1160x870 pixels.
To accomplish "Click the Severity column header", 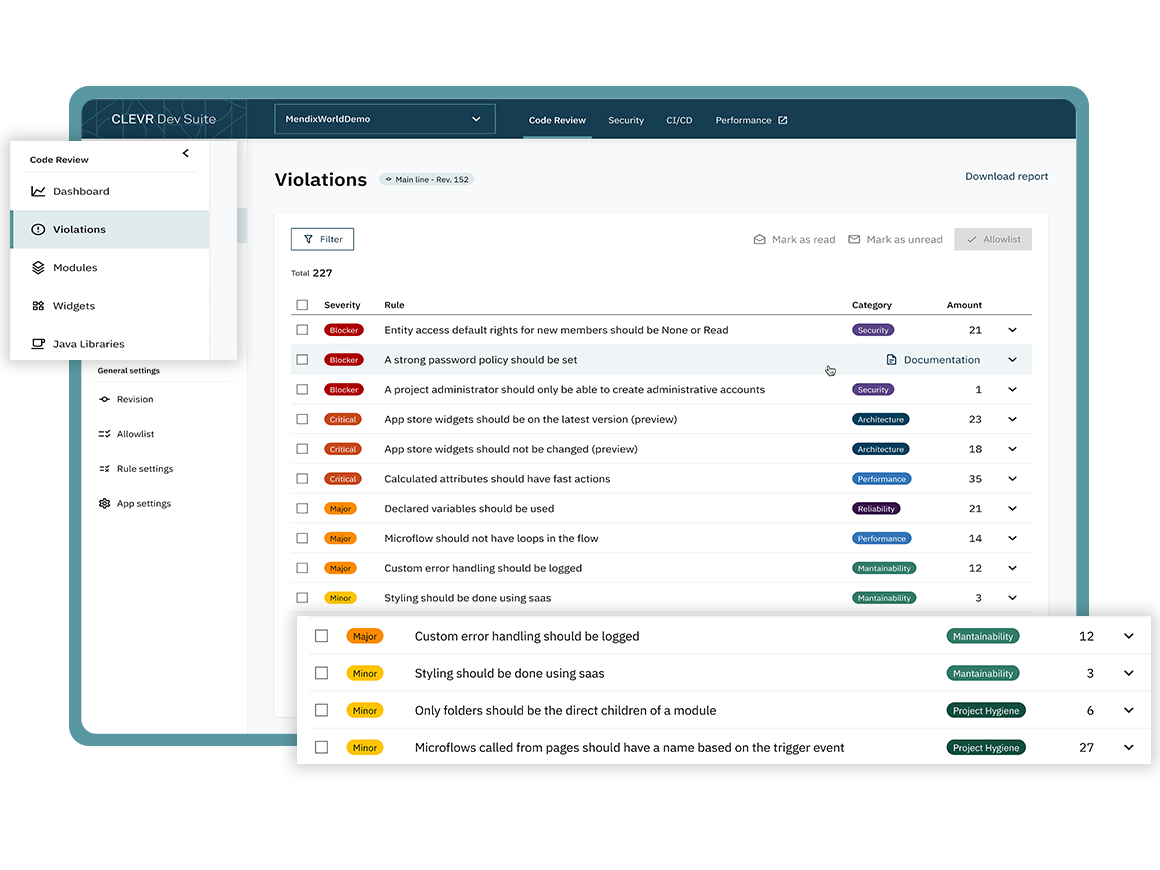I will pos(342,305).
